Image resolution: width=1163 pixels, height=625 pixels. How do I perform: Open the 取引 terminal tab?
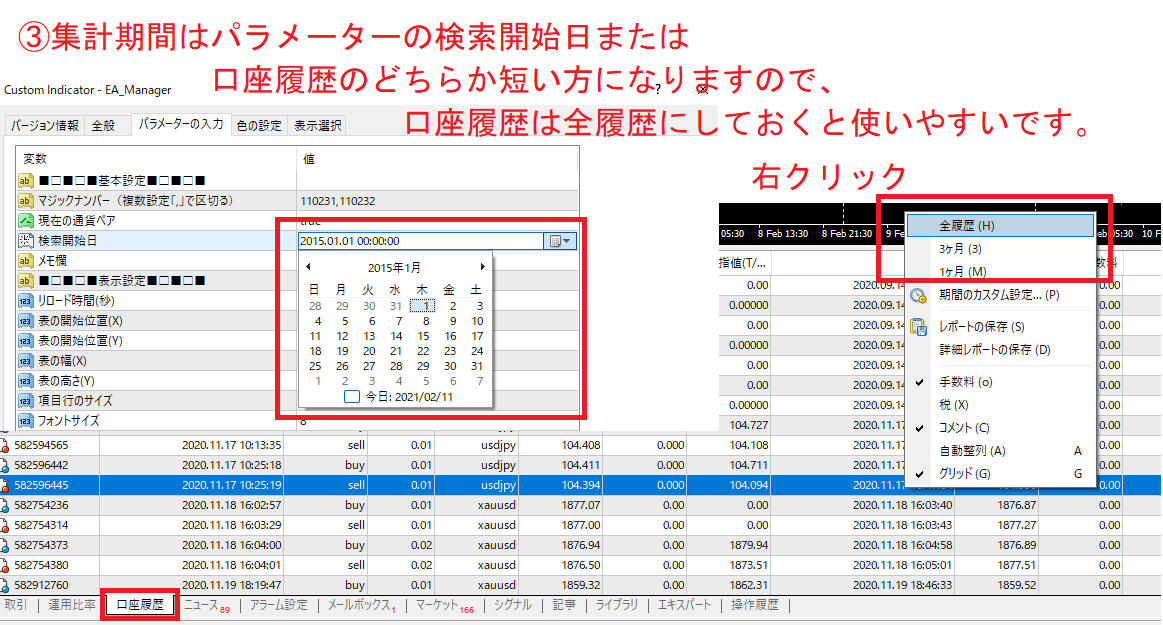click(x=16, y=605)
